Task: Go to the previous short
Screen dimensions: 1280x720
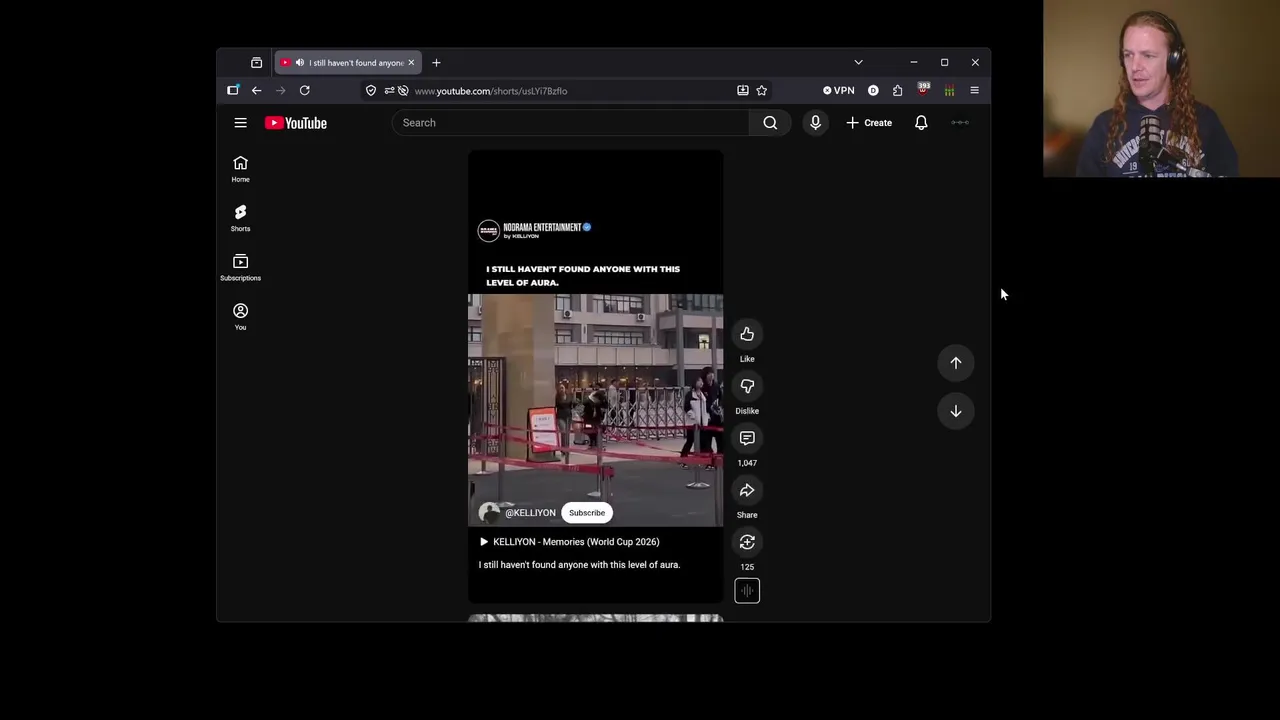Action: pos(956,363)
